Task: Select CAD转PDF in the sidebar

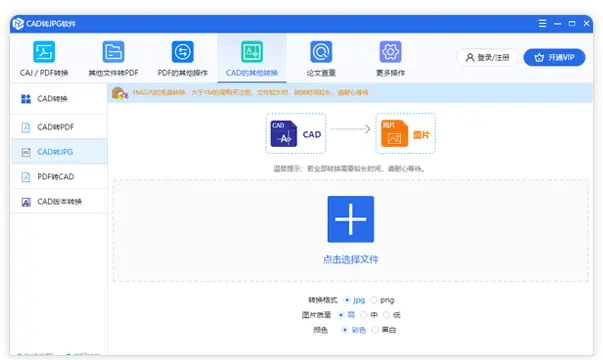Action: [59, 127]
